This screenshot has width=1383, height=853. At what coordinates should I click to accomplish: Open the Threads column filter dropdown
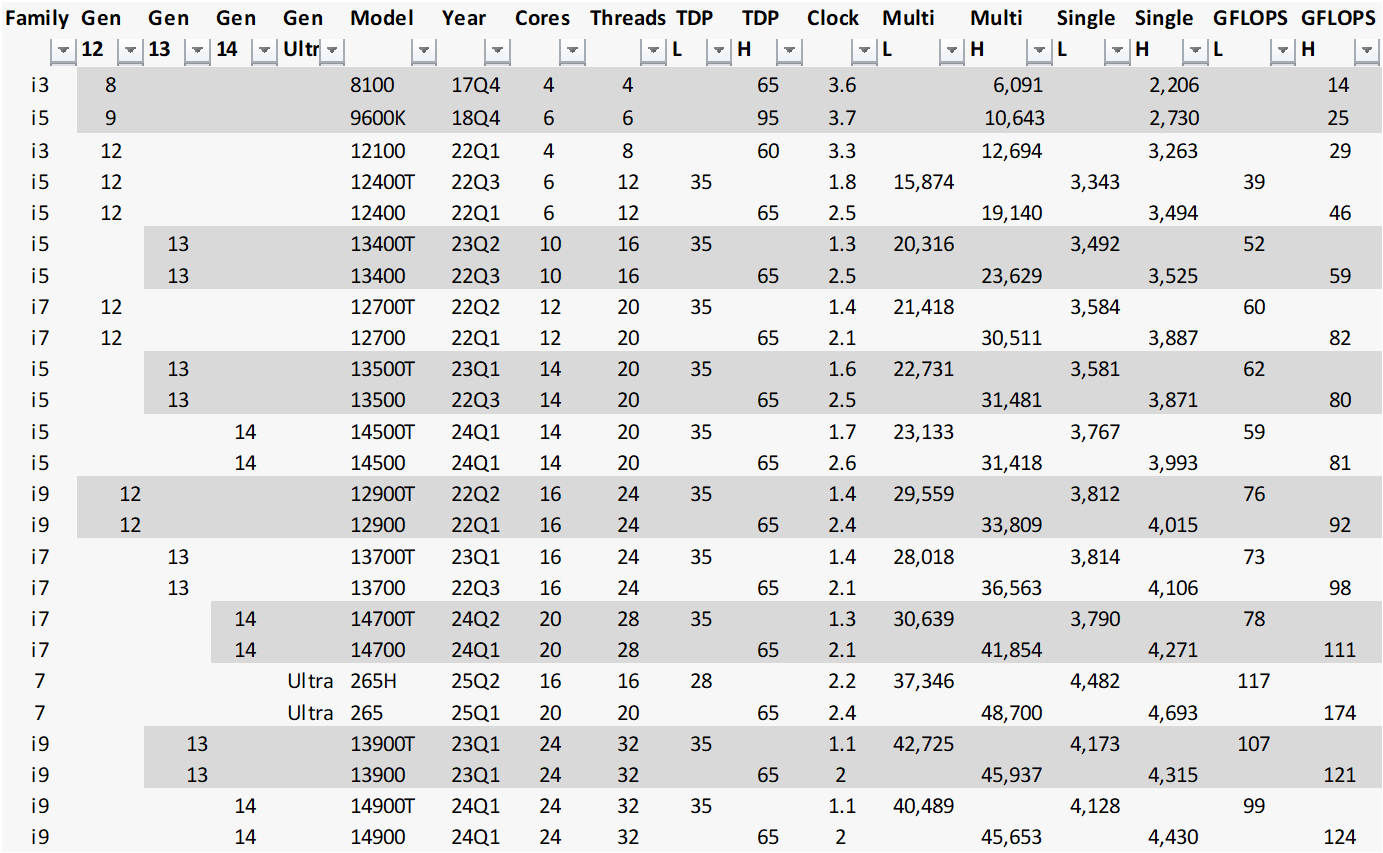[x=654, y=50]
